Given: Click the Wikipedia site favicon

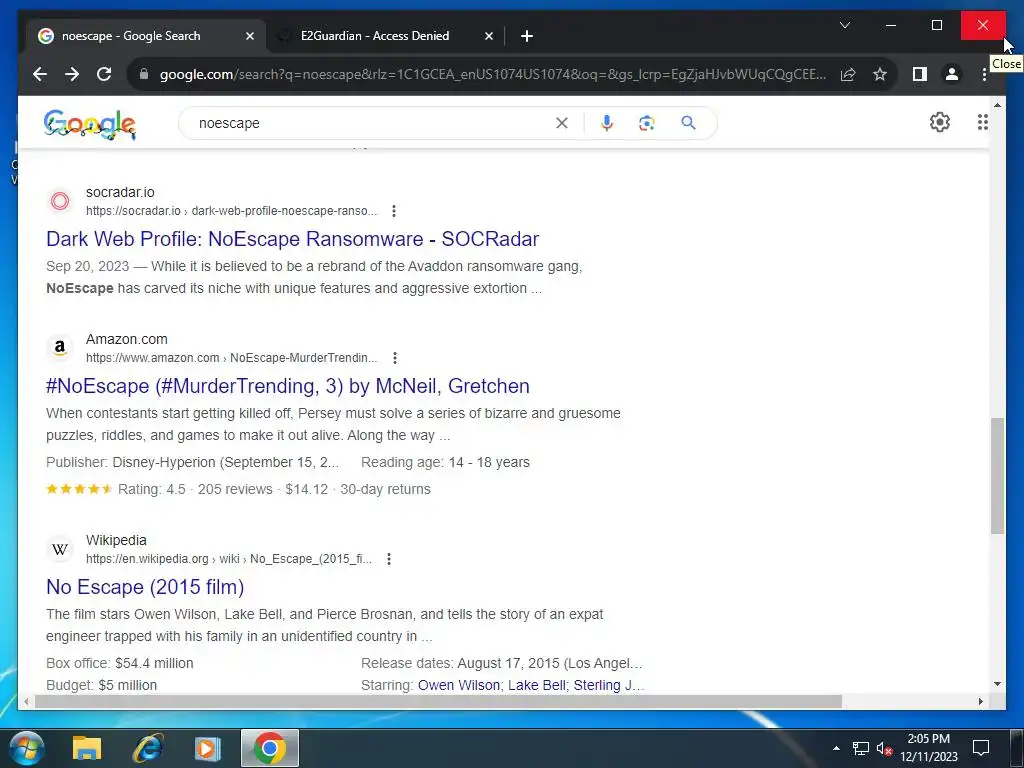Looking at the screenshot, I should click(59, 549).
